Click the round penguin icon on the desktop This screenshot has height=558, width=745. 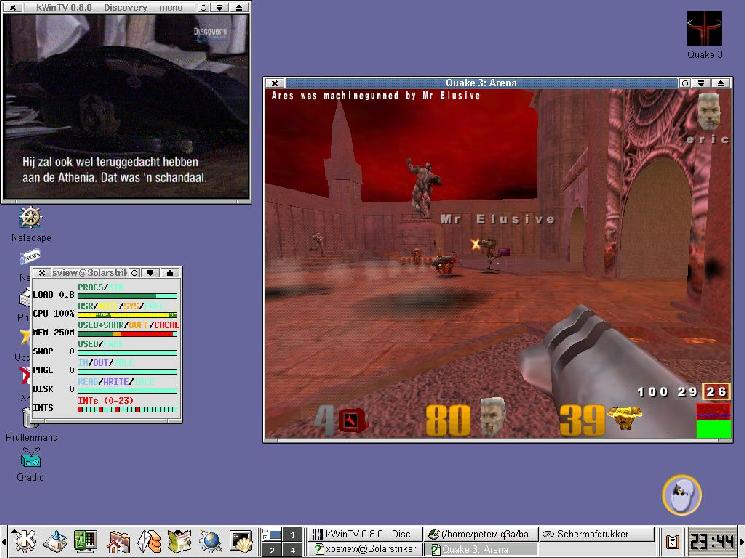pyautogui.click(x=682, y=495)
